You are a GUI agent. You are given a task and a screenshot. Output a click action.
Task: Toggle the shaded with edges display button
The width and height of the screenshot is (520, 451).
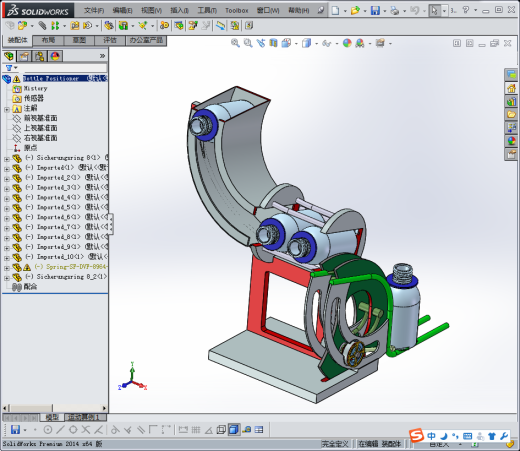coord(234,429)
